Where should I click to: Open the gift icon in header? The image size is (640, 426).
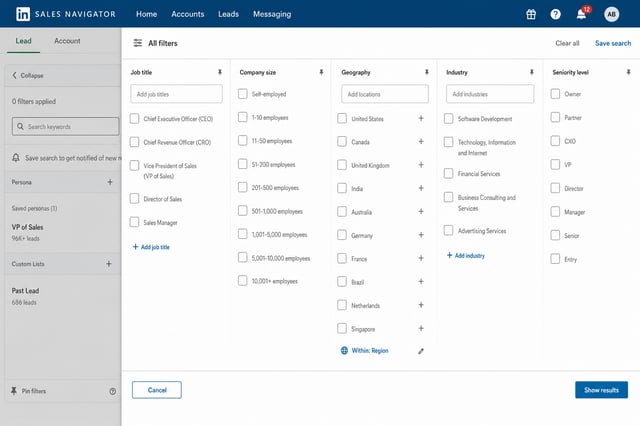tap(531, 14)
